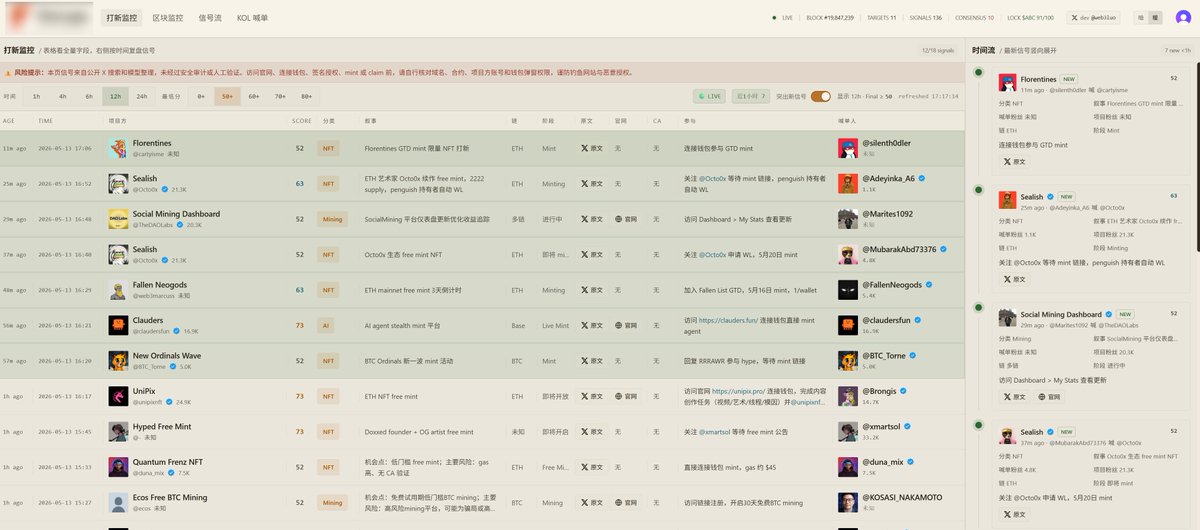This screenshot has width=1200, height=530.
Task: Open X 原文 link in Social Mining Dashboard row
Action: pyautogui.click(x=591, y=218)
